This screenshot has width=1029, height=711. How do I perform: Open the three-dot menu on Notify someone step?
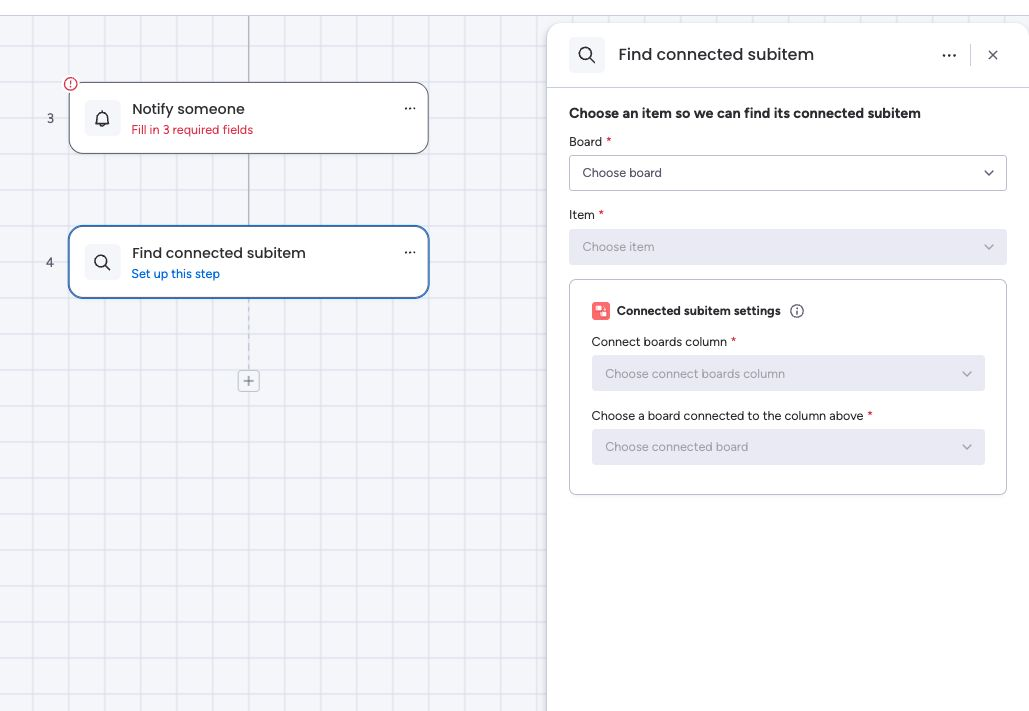coord(410,108)
